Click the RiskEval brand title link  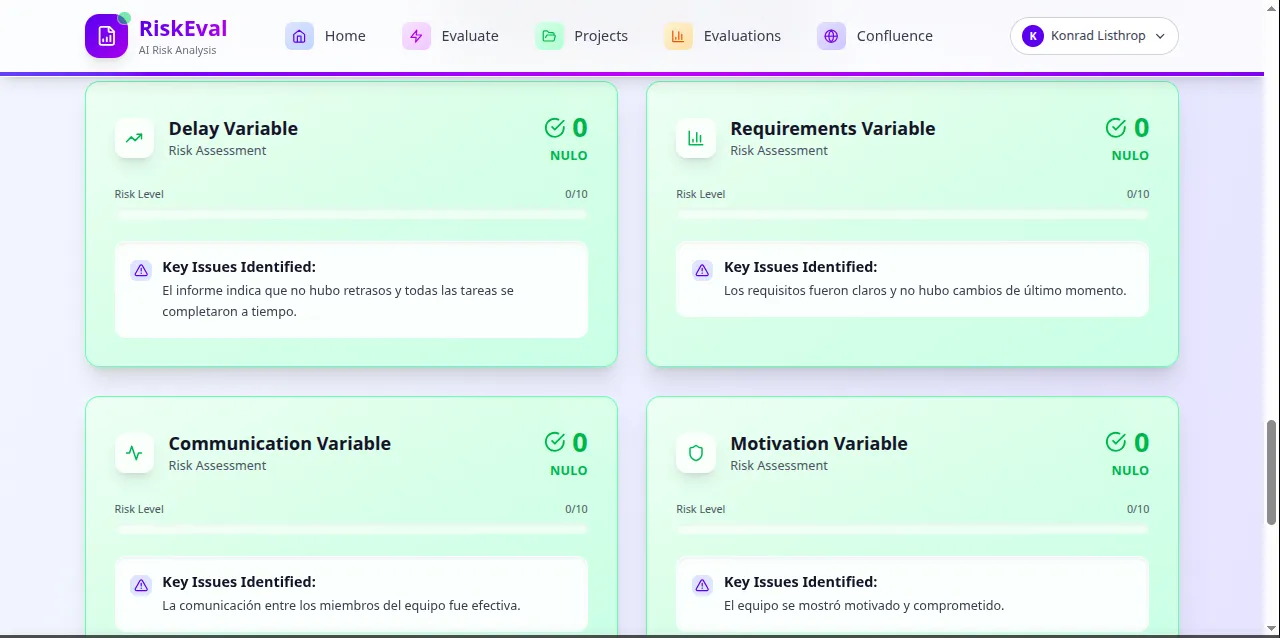point(183,28)
